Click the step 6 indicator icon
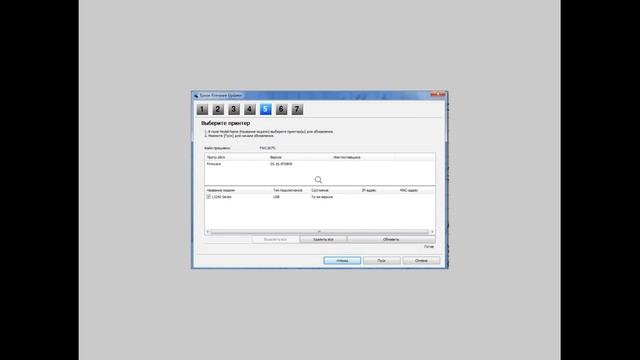Viewport: 640px width, 360px height. pyautogui.click(x=281, y=109)
